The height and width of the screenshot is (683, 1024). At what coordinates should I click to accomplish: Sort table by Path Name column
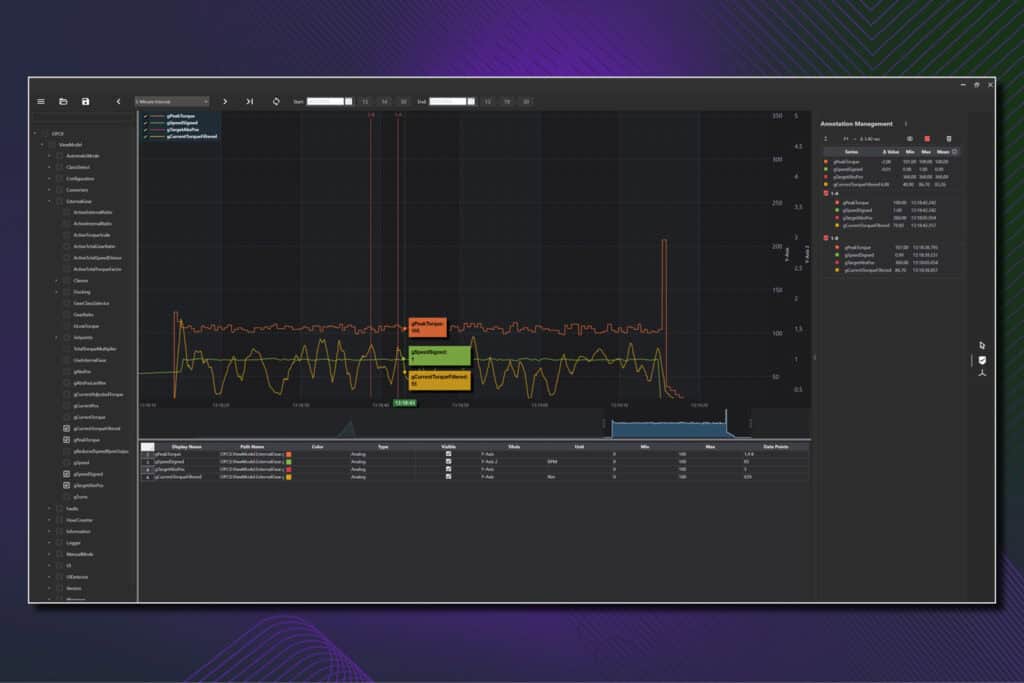[x=252, y=447]
